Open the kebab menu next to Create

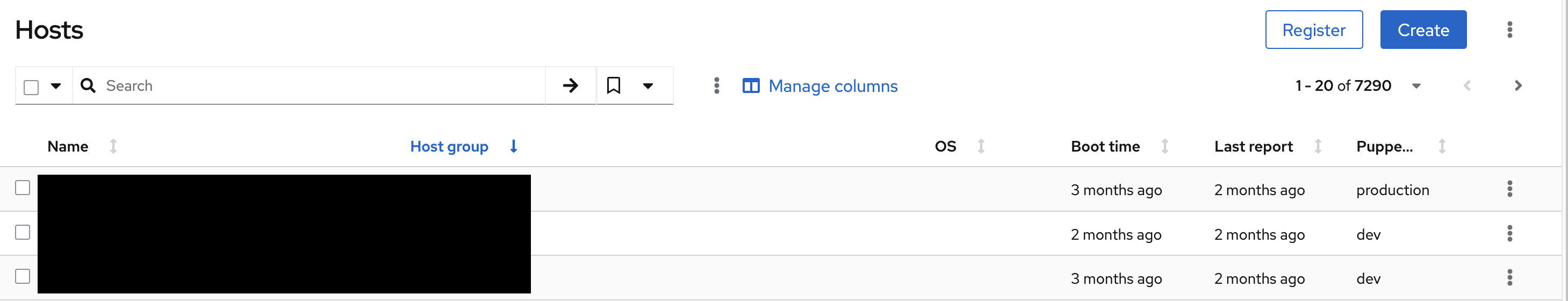[x=1509, y=30]
